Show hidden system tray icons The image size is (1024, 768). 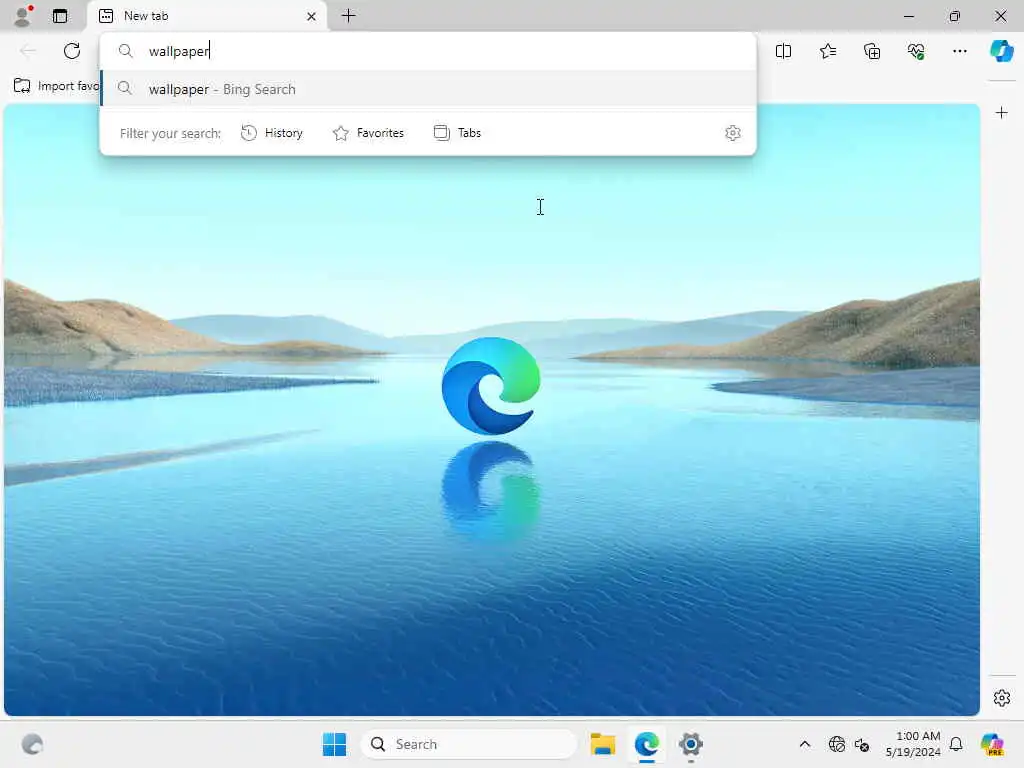tap(805, 744)
